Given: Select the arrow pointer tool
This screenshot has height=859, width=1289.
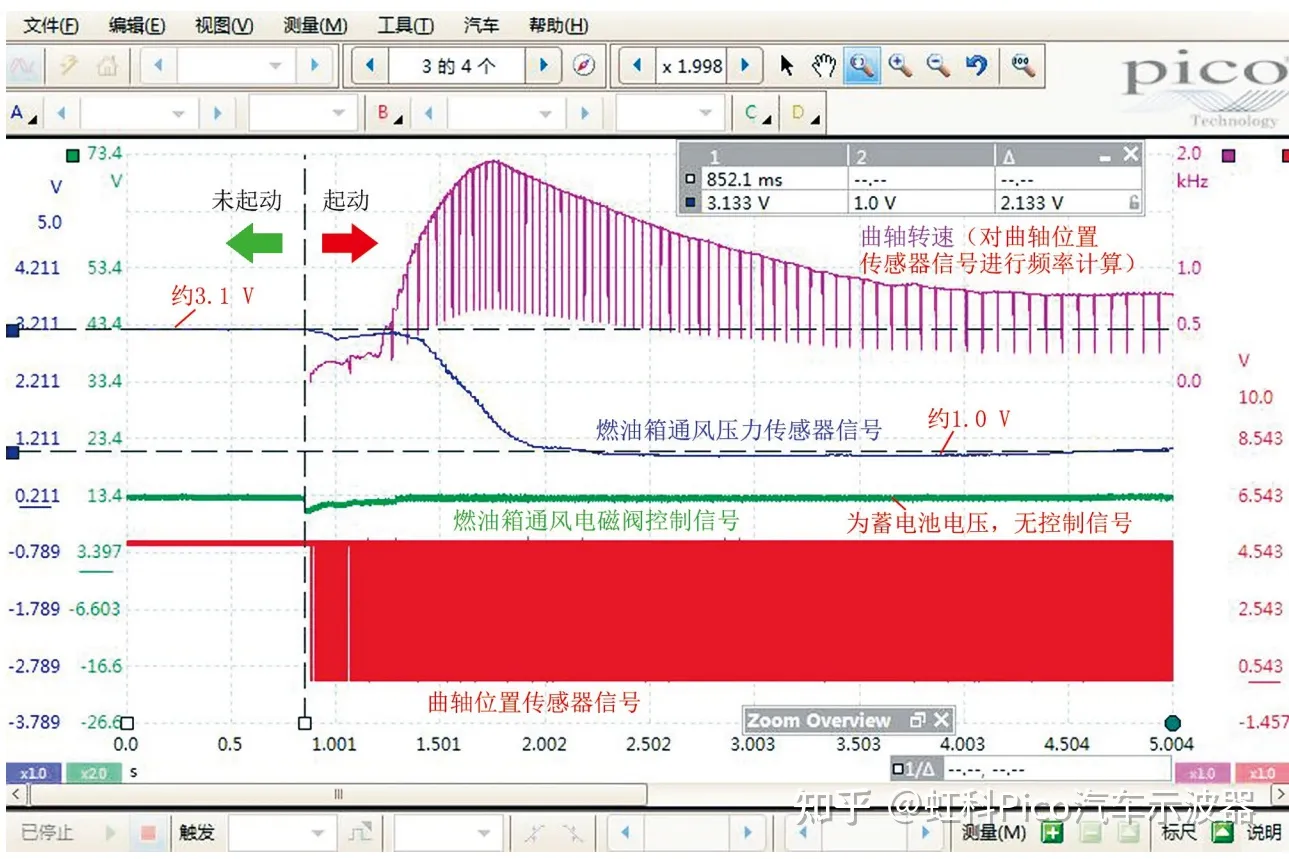Looking at the screenshot, I should [x=787, y=66].
